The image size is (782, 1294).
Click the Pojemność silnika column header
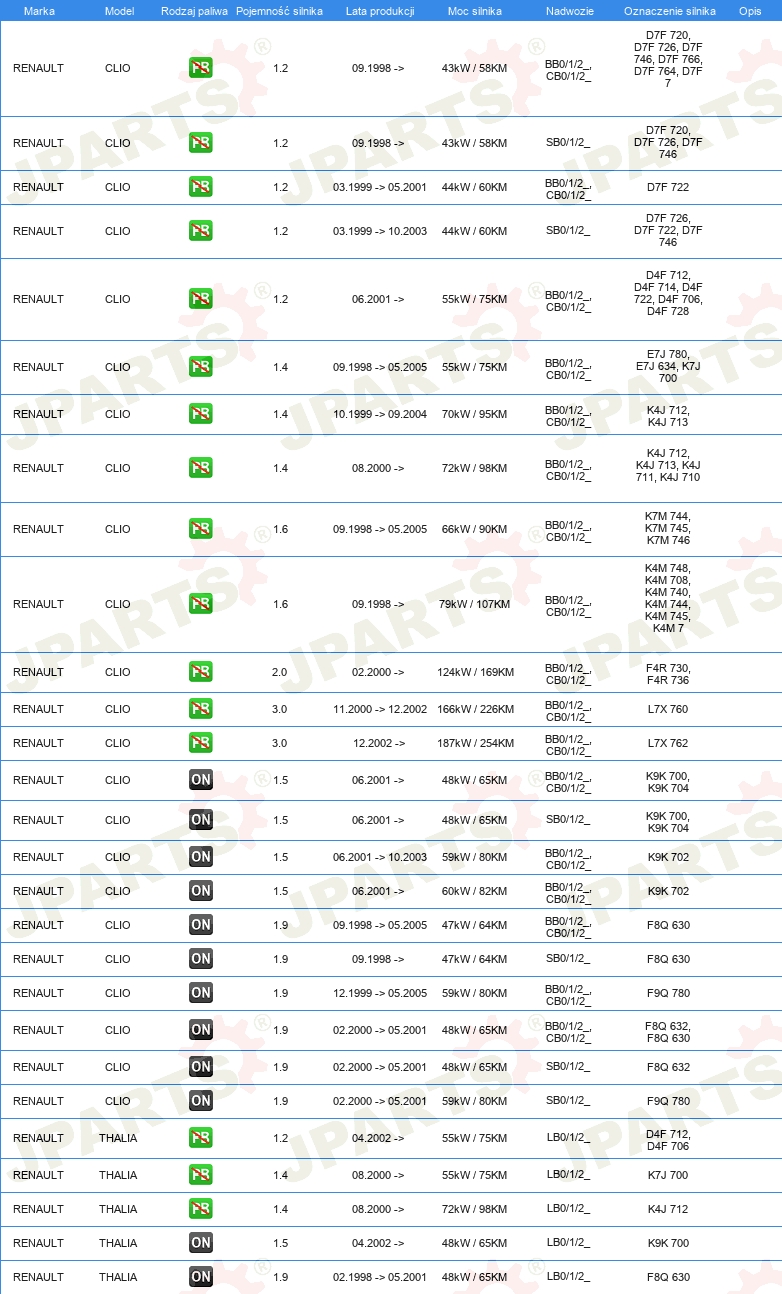279,11
